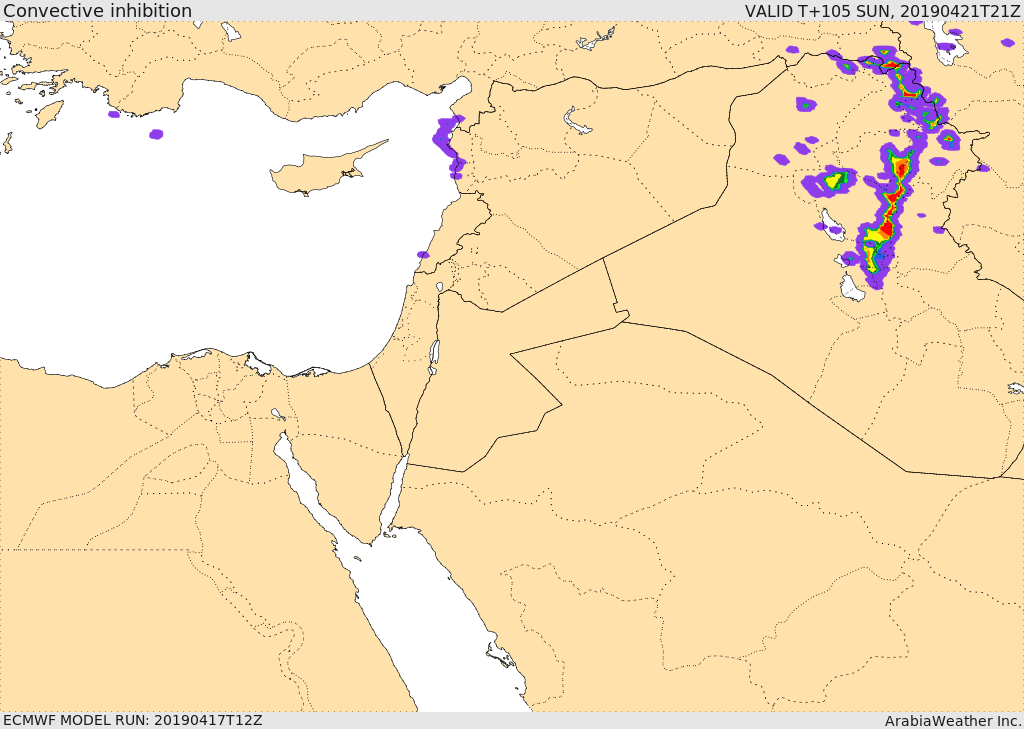Click the yellow-green CIN blob west of the band
The image size is (1024, 729).
(834, 180)
